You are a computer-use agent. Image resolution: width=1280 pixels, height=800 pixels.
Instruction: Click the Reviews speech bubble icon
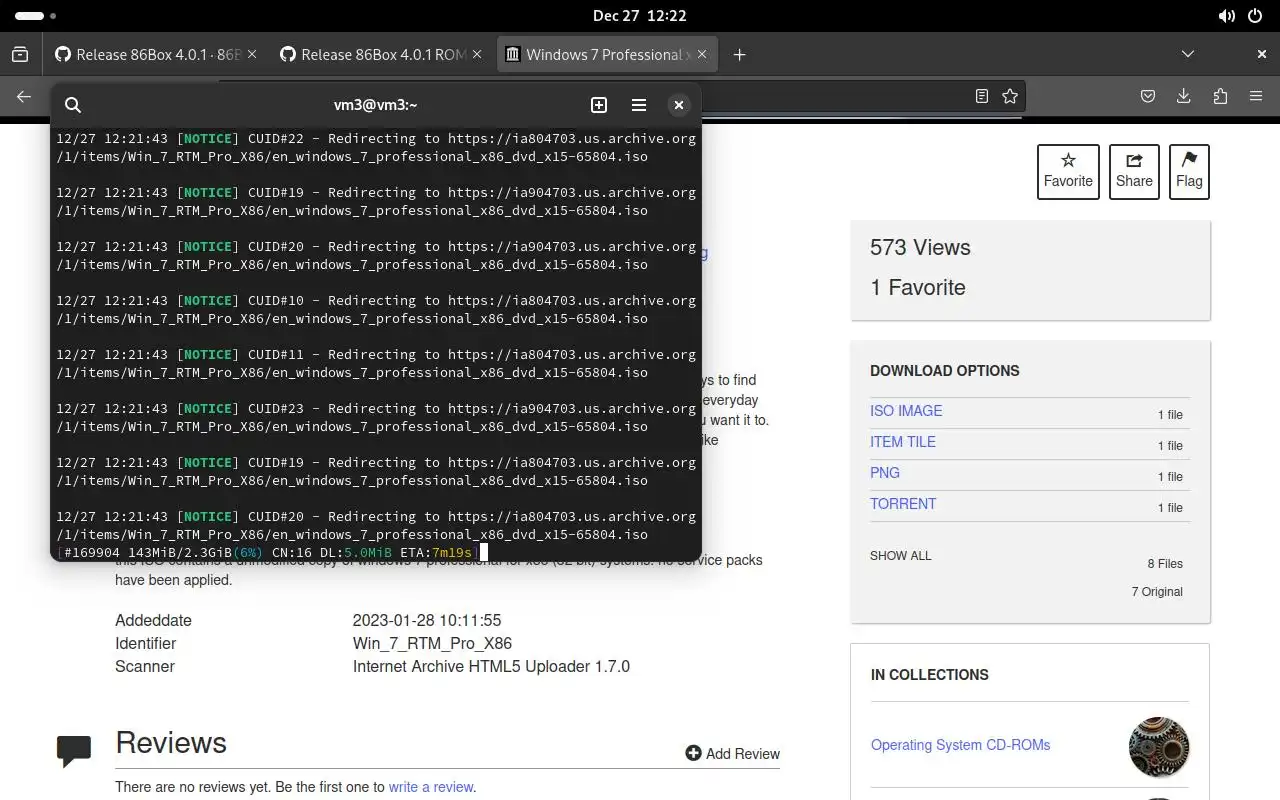click(74, 751)
